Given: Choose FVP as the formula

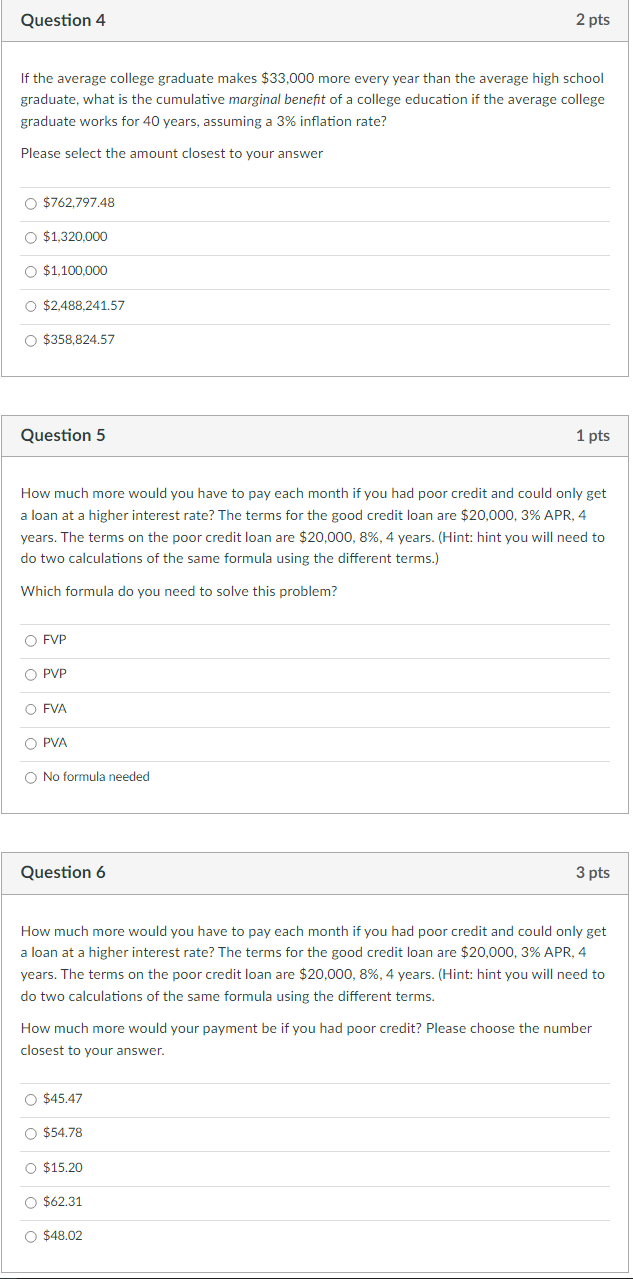Looking at the screenshot, I should (x=31, y=640).
